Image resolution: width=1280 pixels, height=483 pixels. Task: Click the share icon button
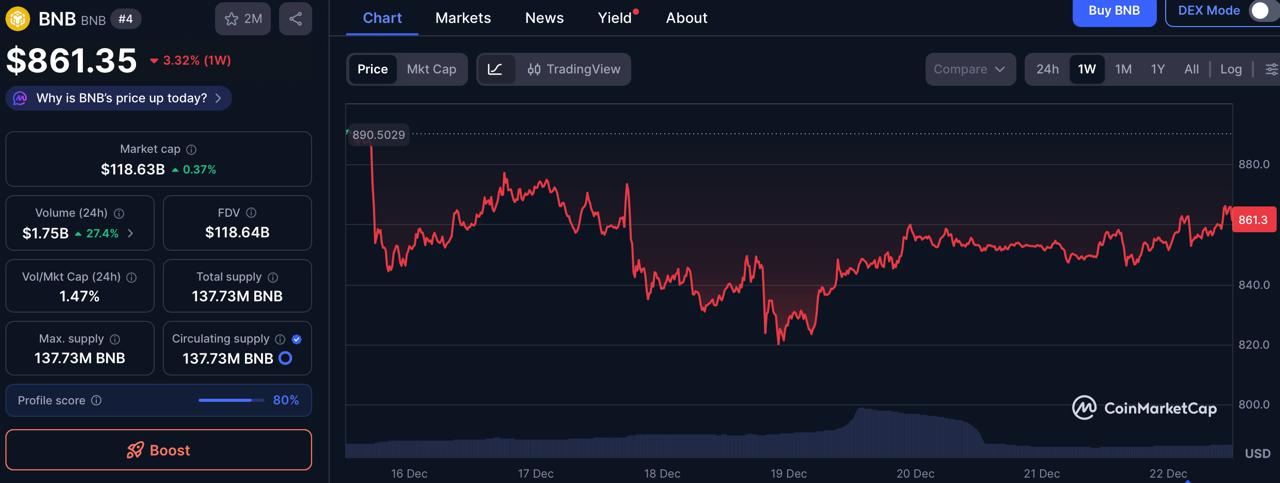(x=295, y=19)
